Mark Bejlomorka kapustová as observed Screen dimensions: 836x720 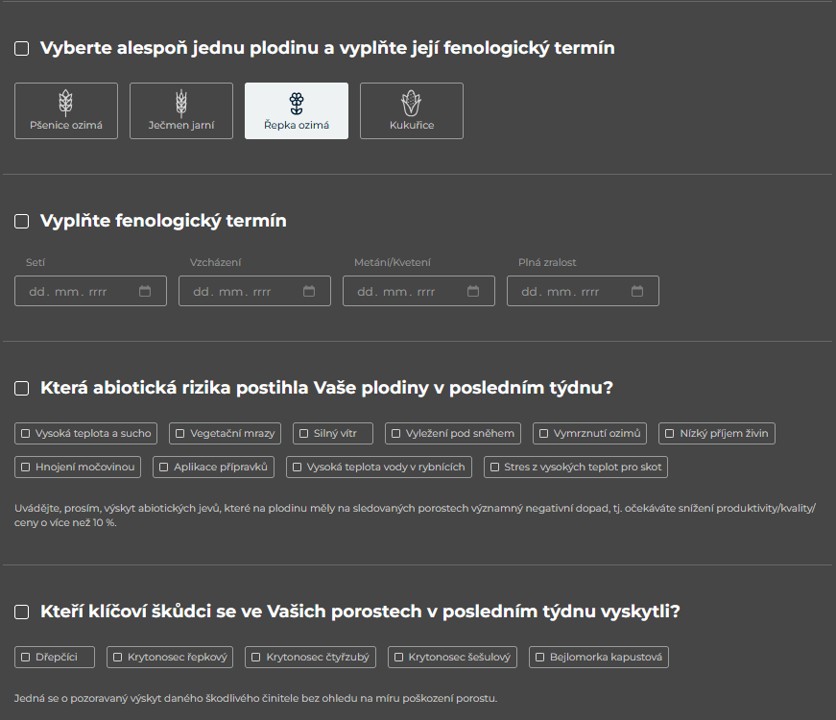click(x=540, y=657)
